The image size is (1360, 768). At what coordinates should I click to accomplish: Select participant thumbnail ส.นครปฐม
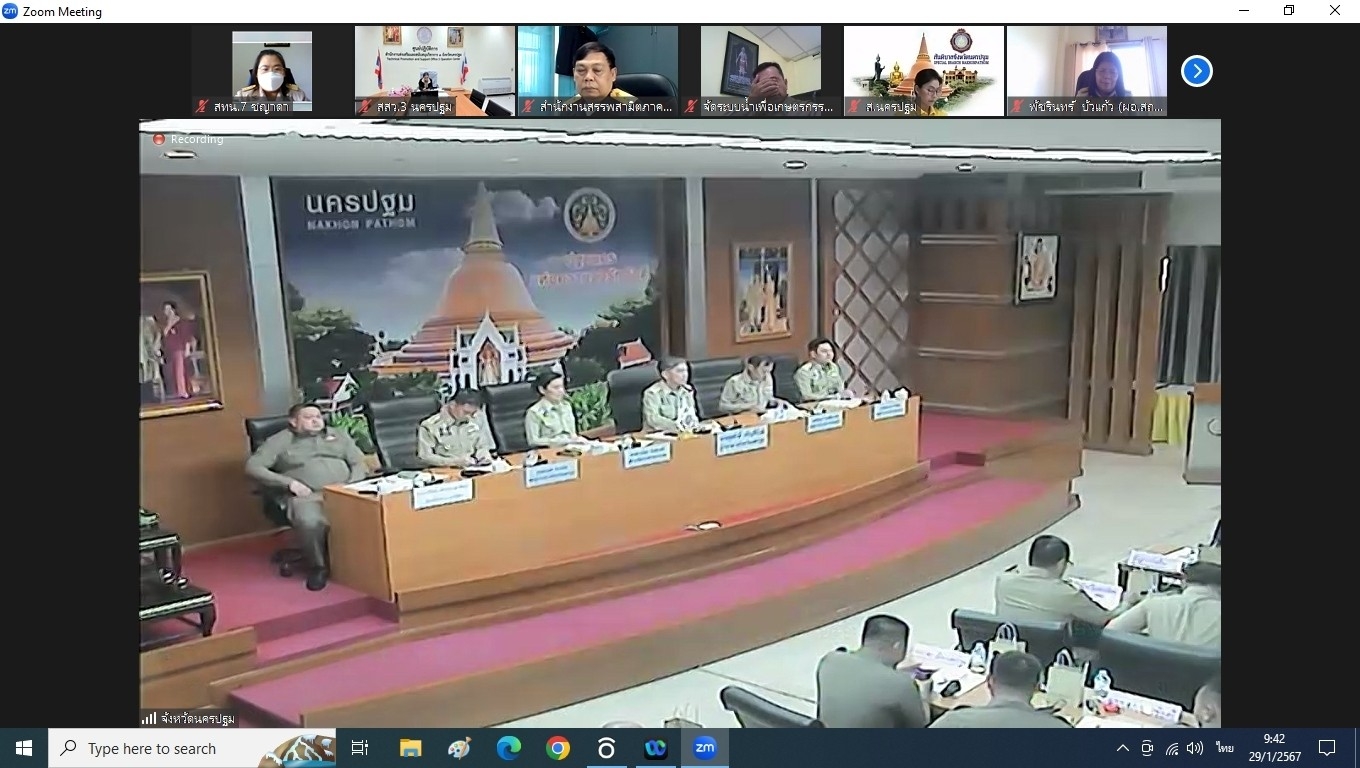coord(924,71)
